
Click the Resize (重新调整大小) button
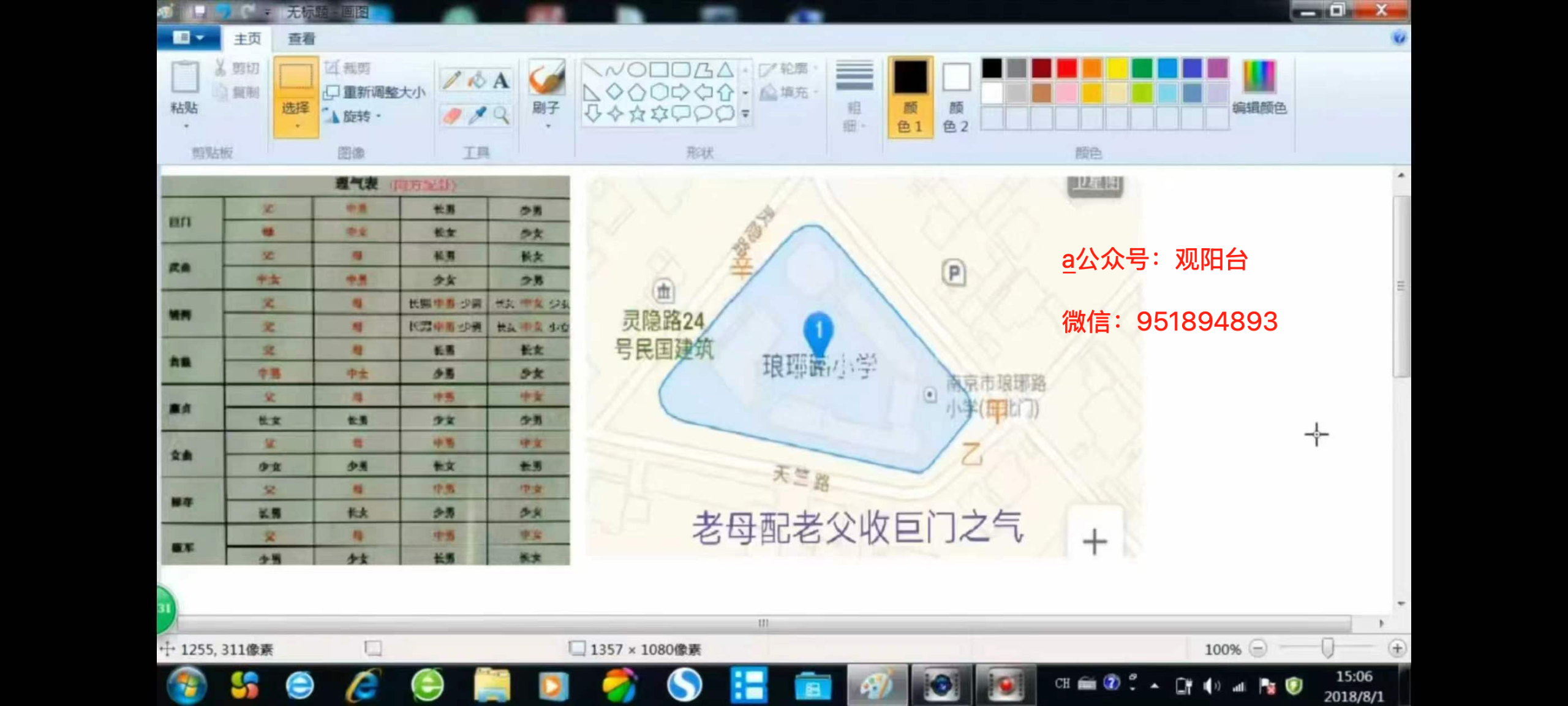375,92
